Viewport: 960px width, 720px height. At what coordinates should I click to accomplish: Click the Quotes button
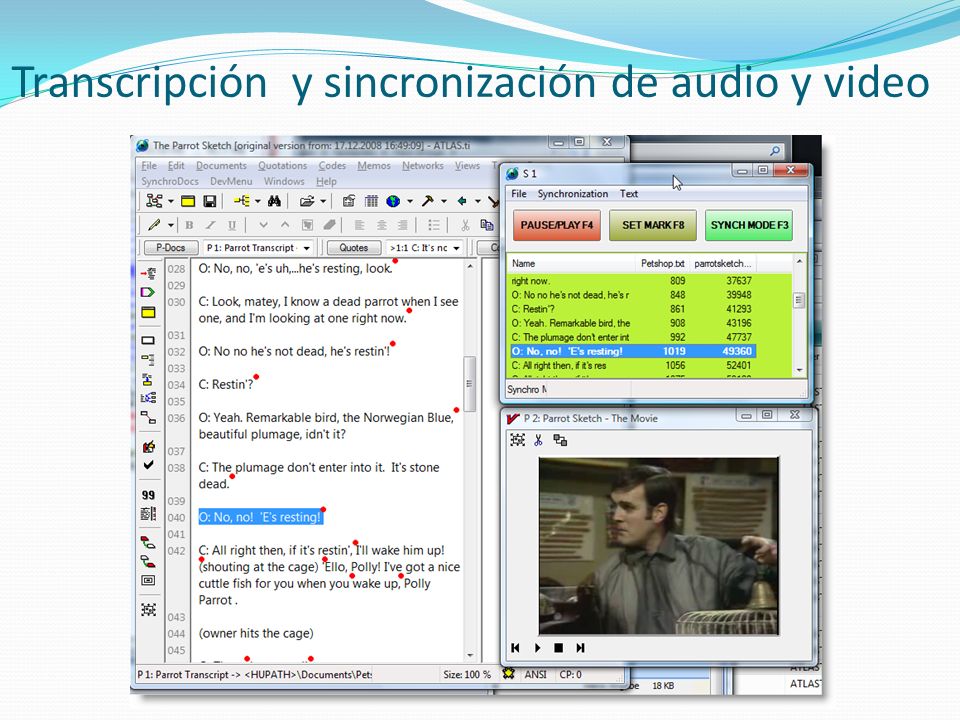[x=353, y=248]
